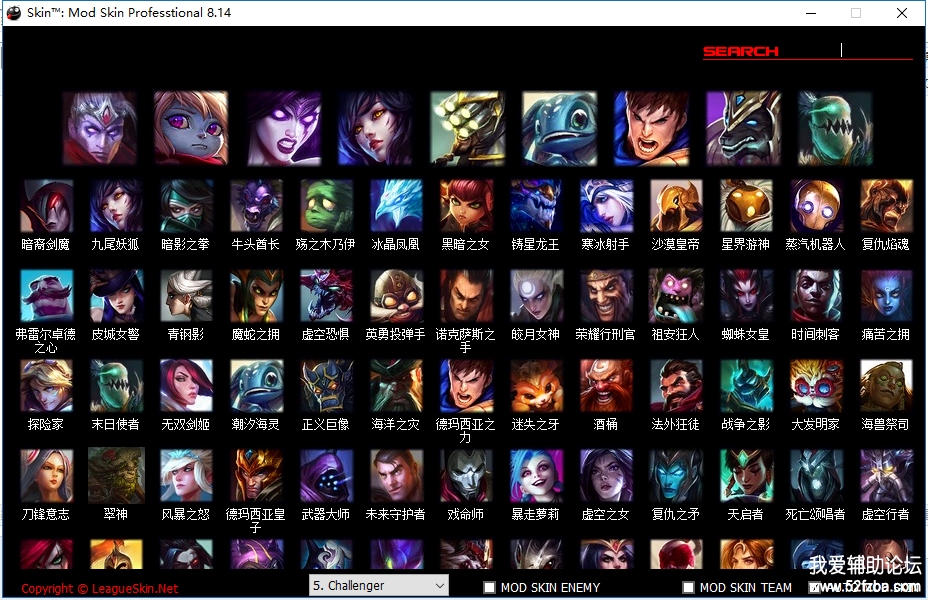The image size is (928, 600).
Task: Select the 青钢影 champion icon
Action: [186, 296]
